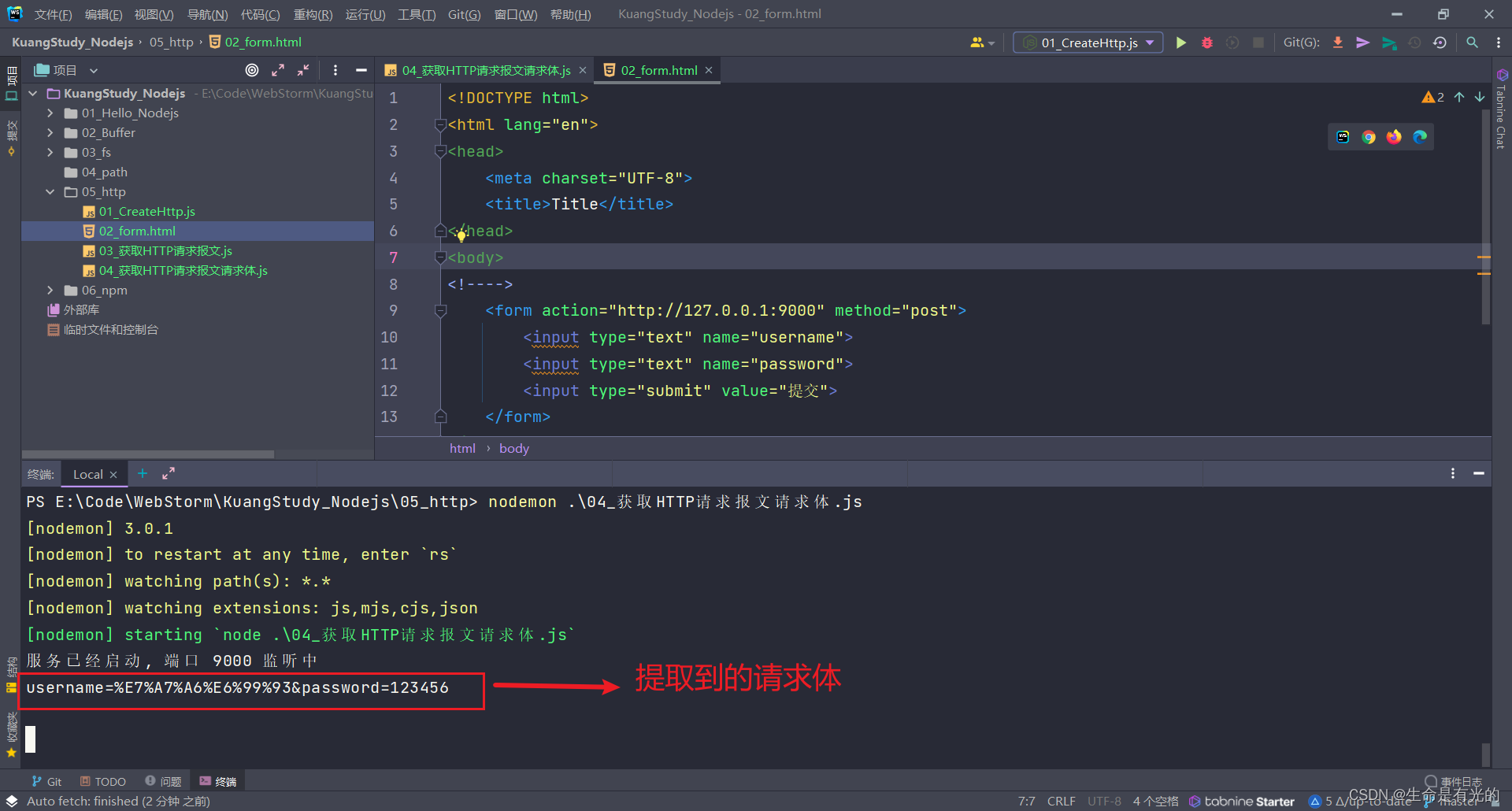1512x811 pixels.
Task: Click the html breadcrumb
Action: pos(462,448)
